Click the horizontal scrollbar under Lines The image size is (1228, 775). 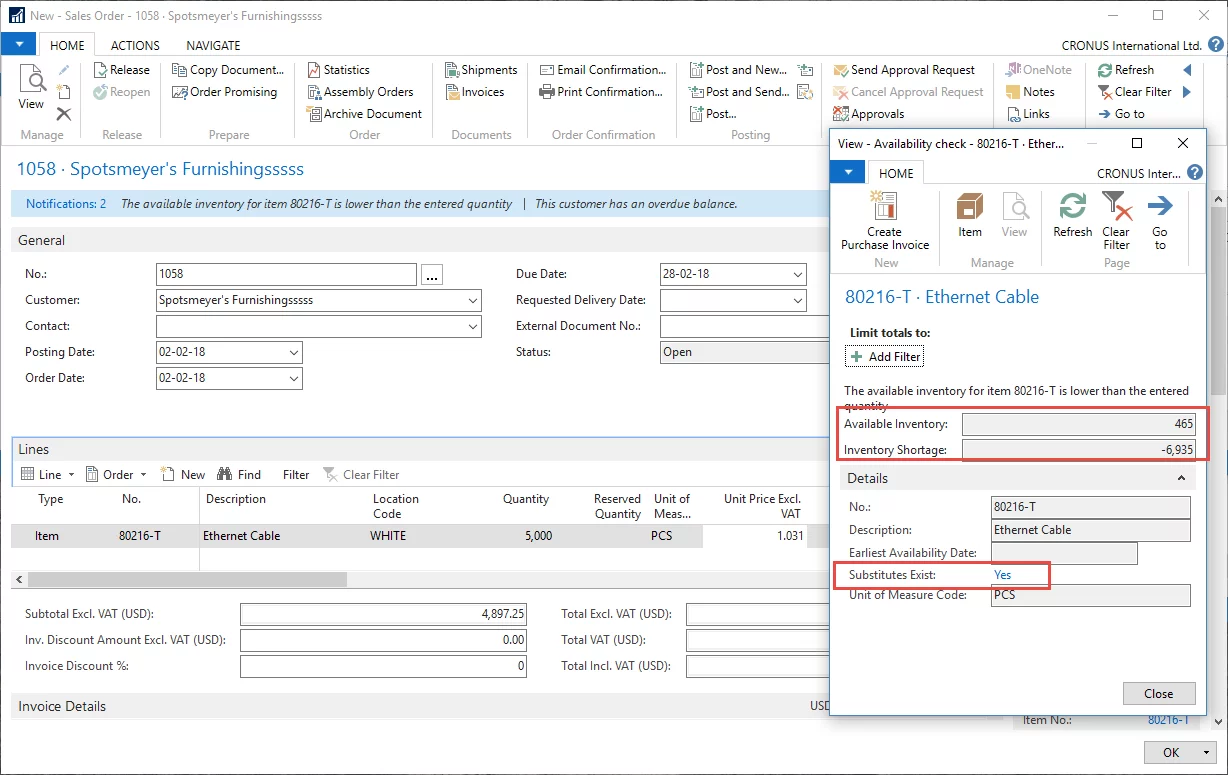[188, 580]
